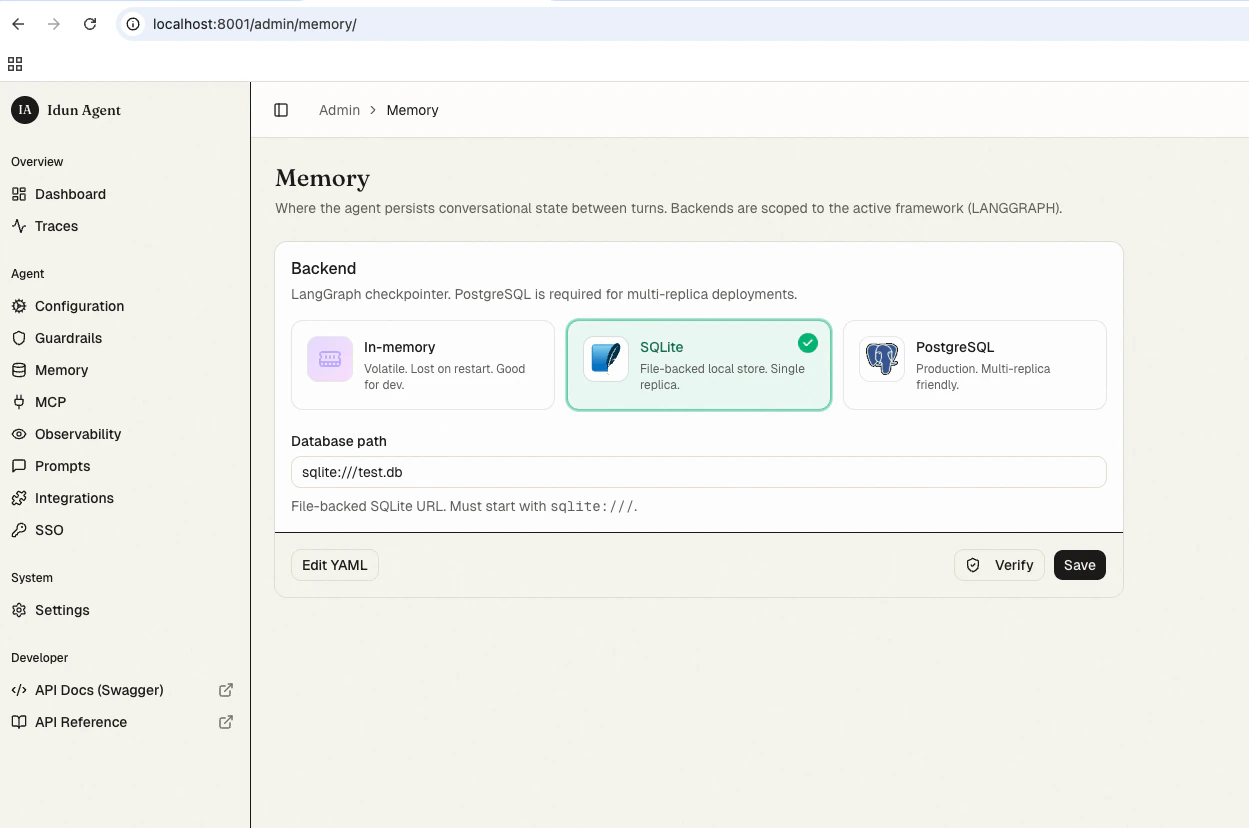This screenshot has width=1249, height=828.
Task: Click the Database path input field
Action: (x=699, y=472)
